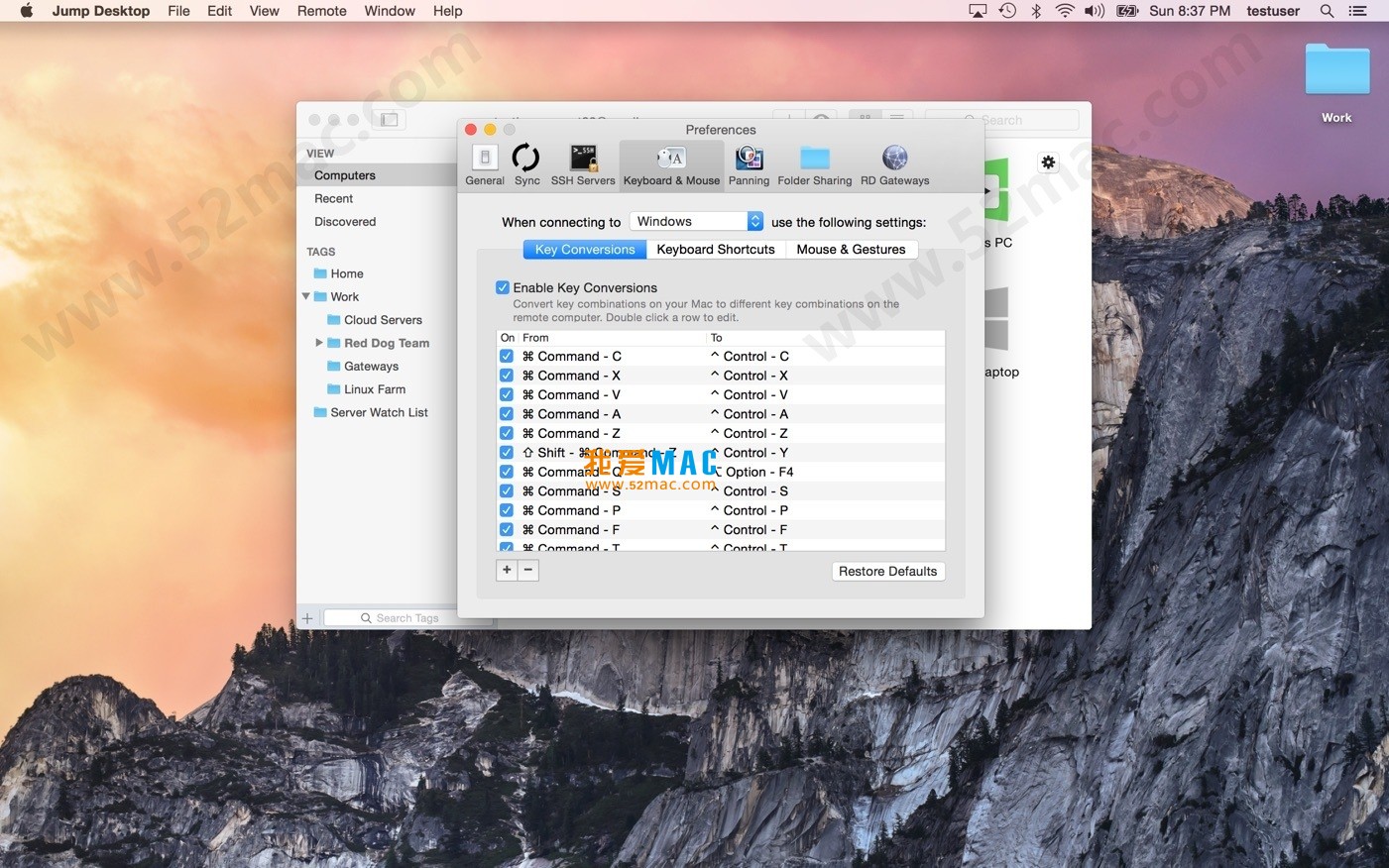Toggle the Command - V conversion checkbox
Image resolution: width=1389 pixels, height=868 pixels.
[507, 395]
